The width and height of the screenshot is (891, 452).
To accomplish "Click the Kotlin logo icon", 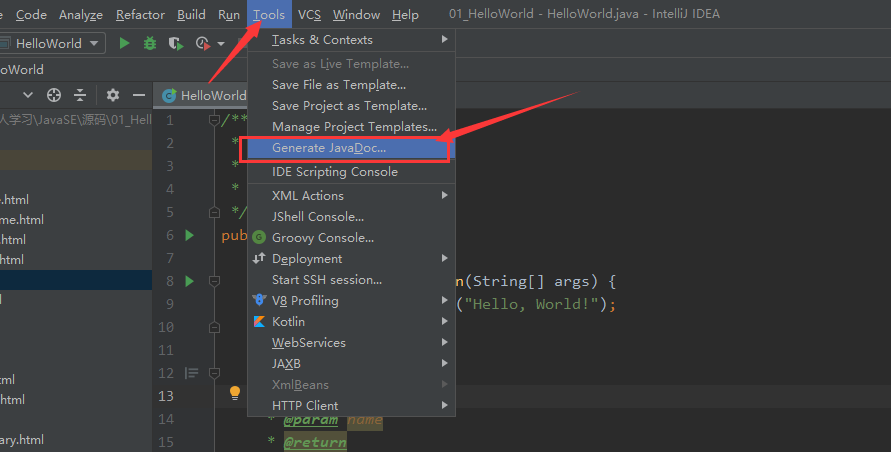I will [x=259, y=322].
